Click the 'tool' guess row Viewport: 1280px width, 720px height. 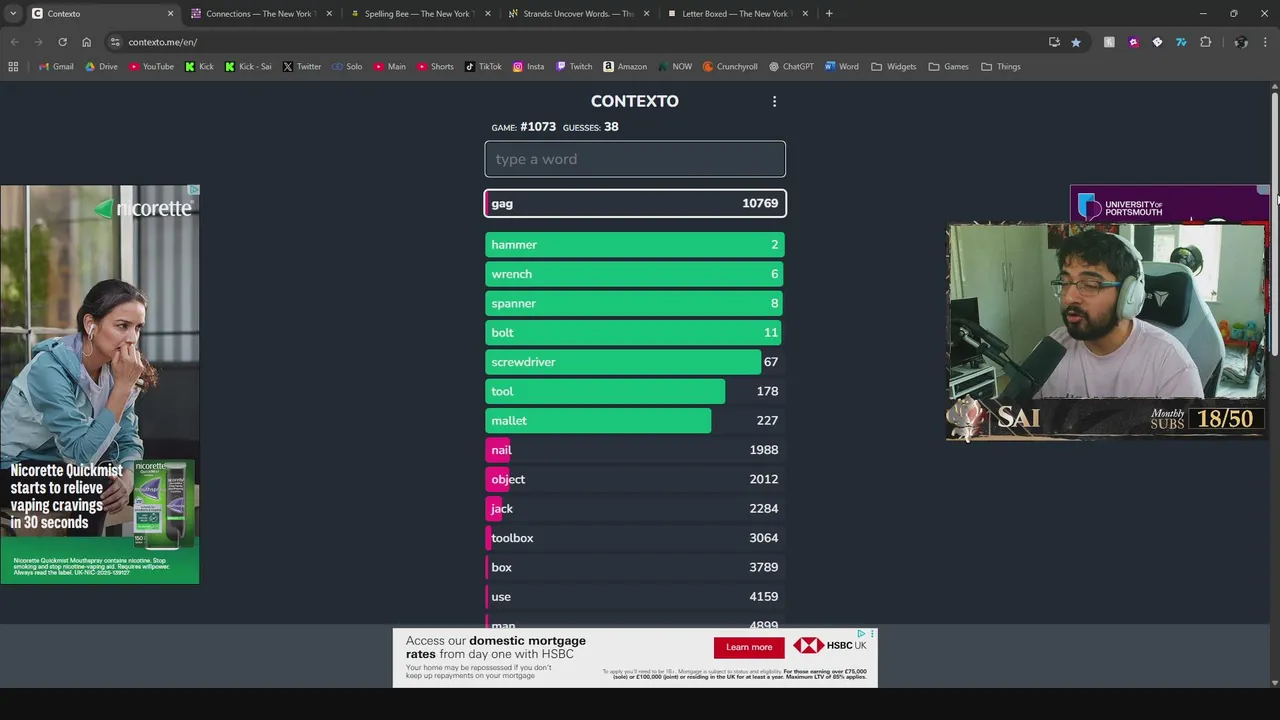point(635,391)
